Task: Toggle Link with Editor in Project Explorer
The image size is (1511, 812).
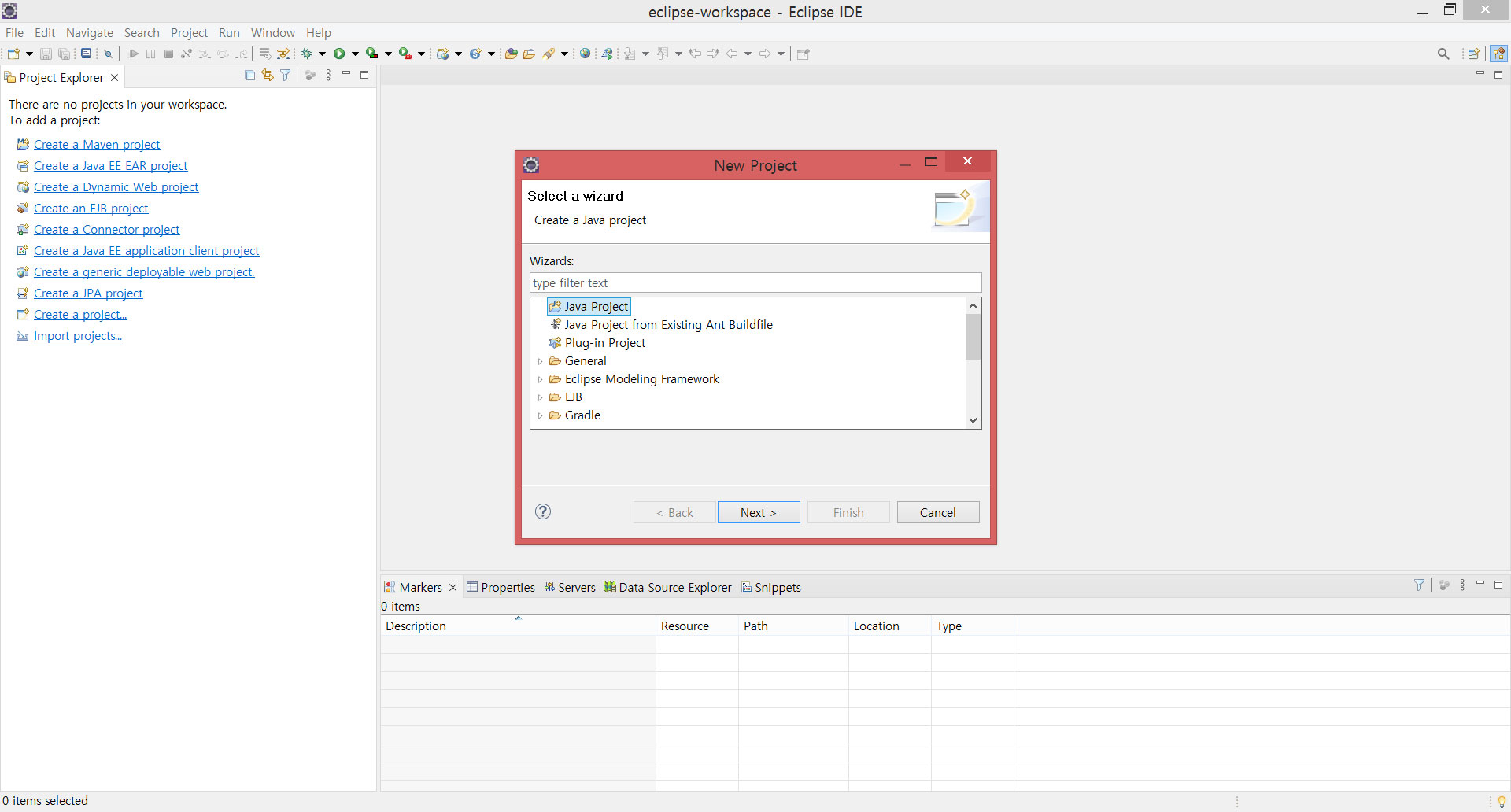Action: click(268, 76)
